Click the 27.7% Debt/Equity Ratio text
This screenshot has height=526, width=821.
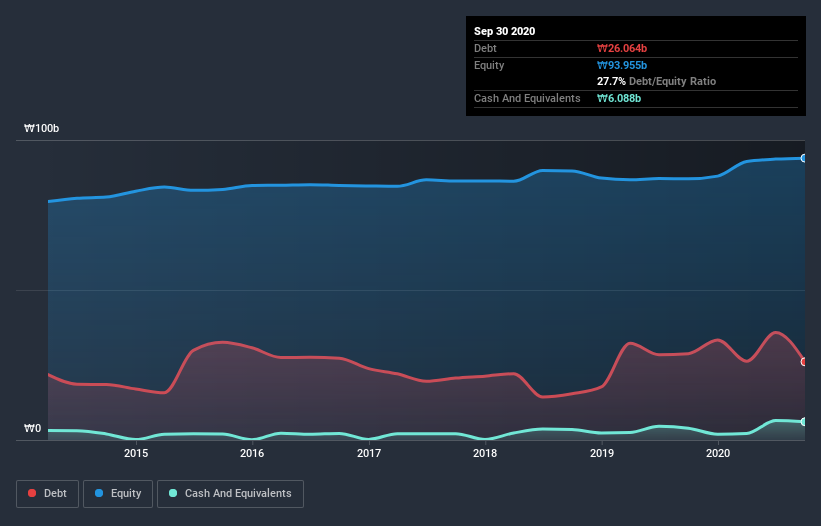(656, 81)
